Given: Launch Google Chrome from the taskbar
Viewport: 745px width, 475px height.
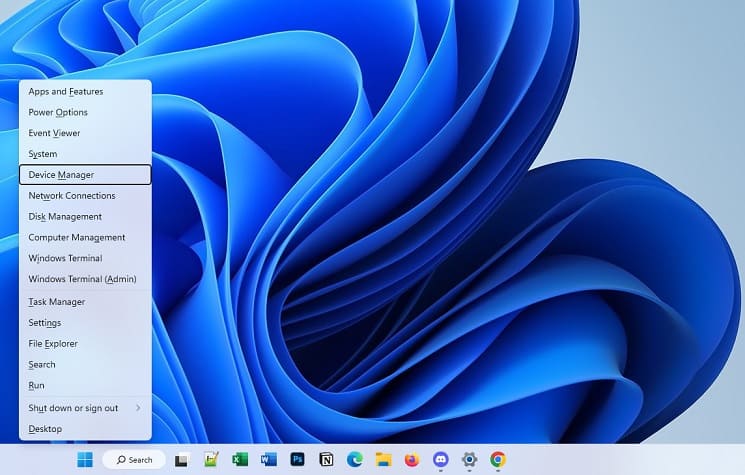Looking at the screenshot, I should 498,459.
